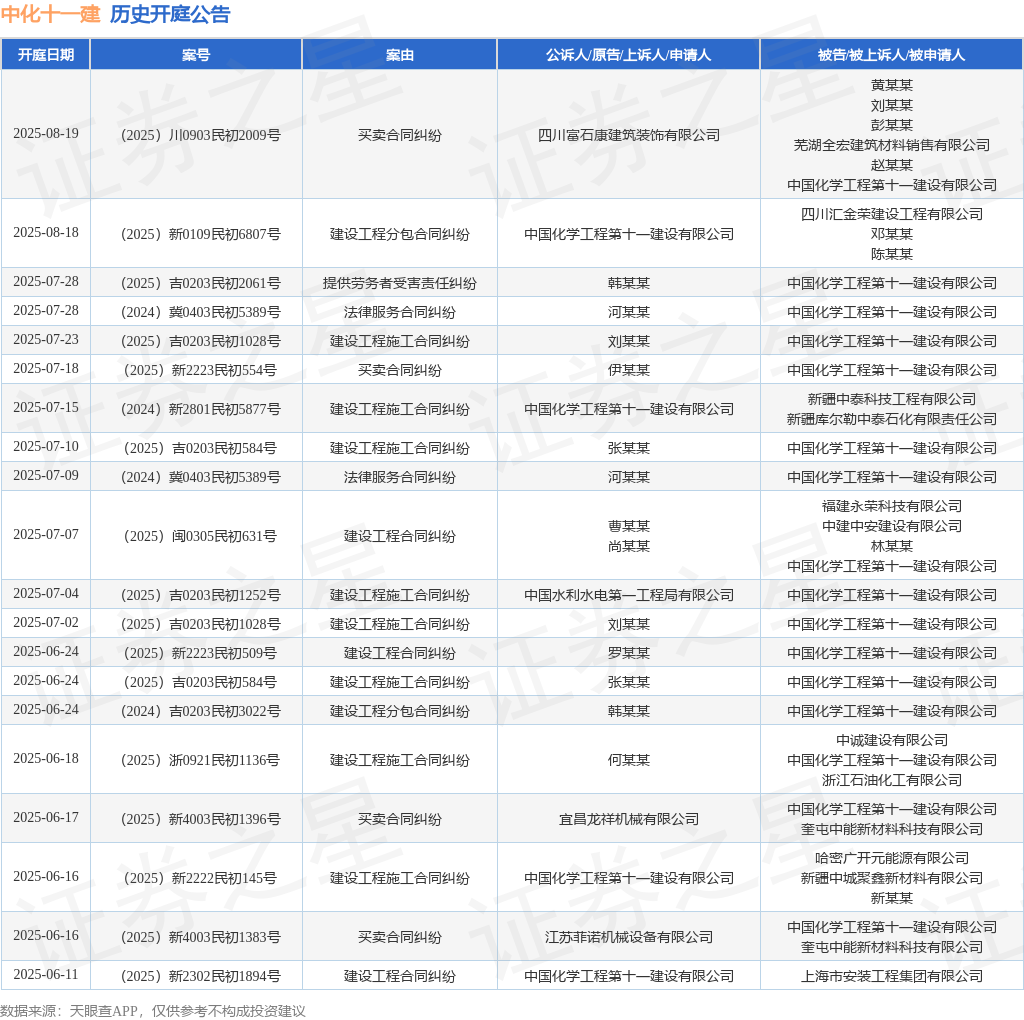Screen dimensions: 1024x1020
Task: Click plaintiff 罗某某
Action: [629, 653]
